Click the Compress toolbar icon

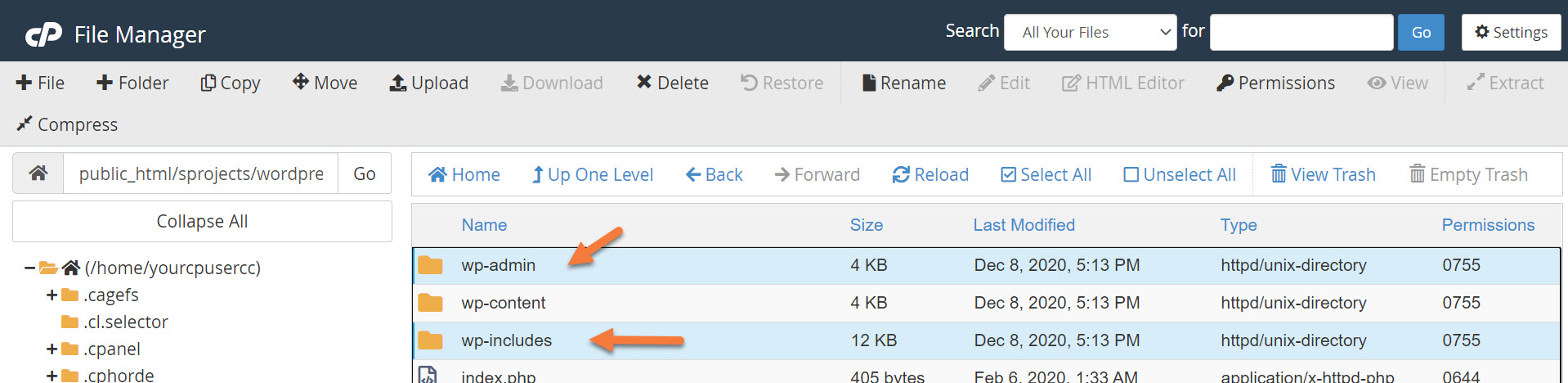pyautogui.click(x=25, y=124)
